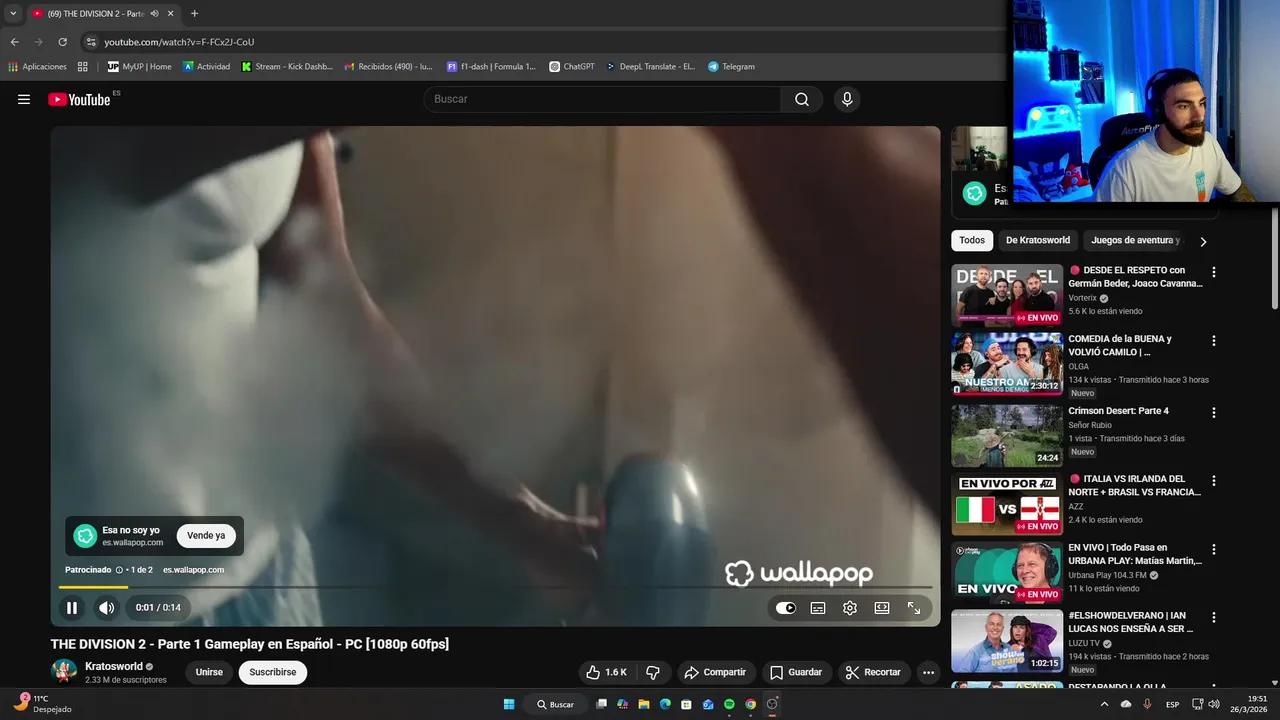The height and width of the screenshot is (720, 1280).
Task: Open options menu for Crimson Desert: Parte 4
Action: point(1214,412)
